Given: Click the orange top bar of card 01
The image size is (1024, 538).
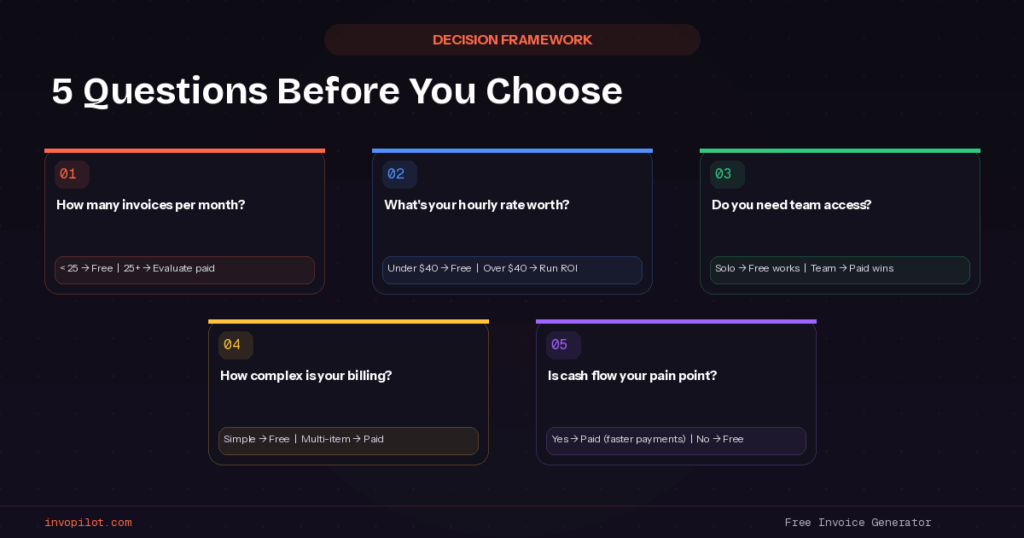Looking at the screenshot, I should (x=184, y=151).
